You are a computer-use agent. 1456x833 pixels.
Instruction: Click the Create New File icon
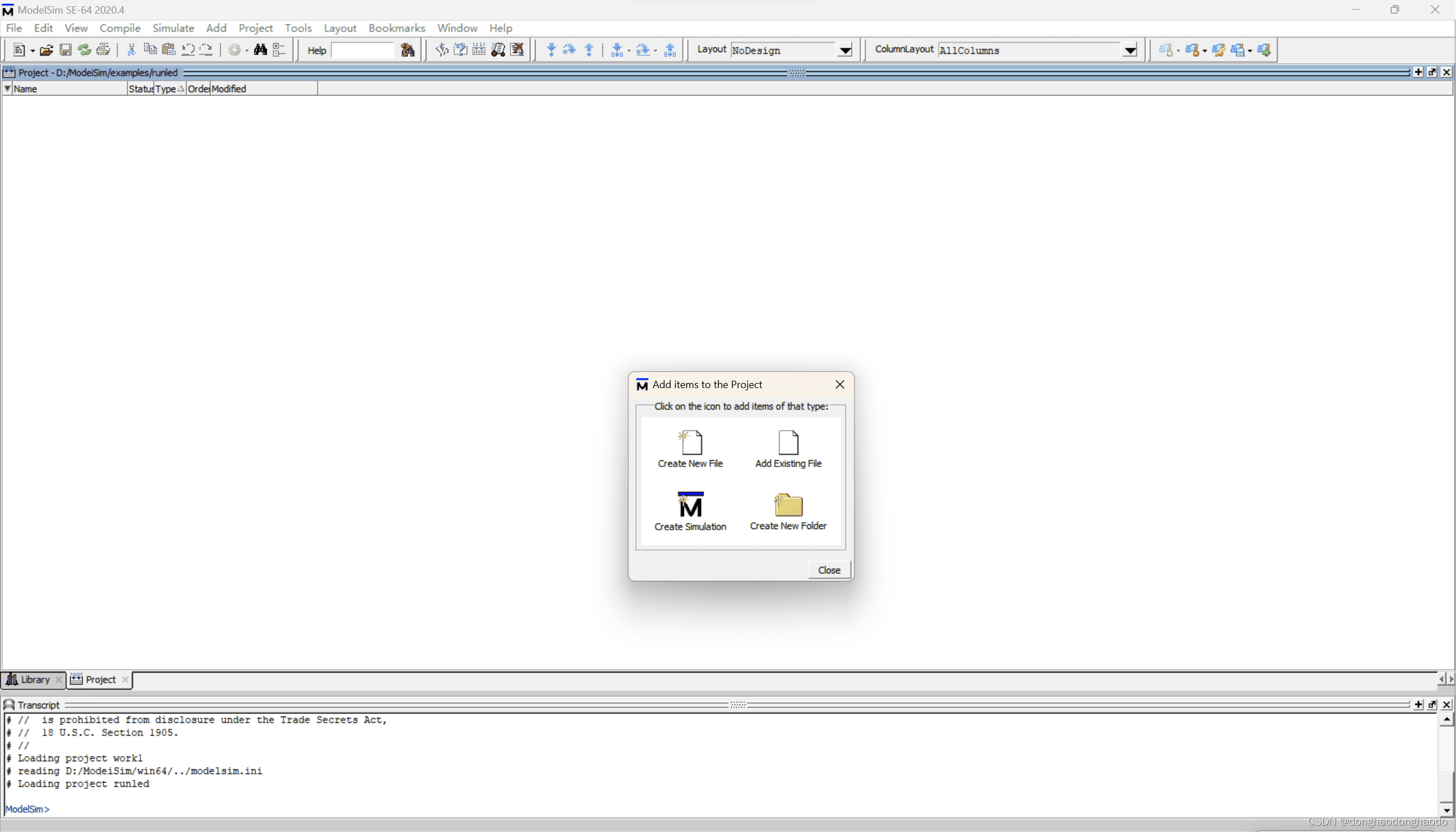690,443
